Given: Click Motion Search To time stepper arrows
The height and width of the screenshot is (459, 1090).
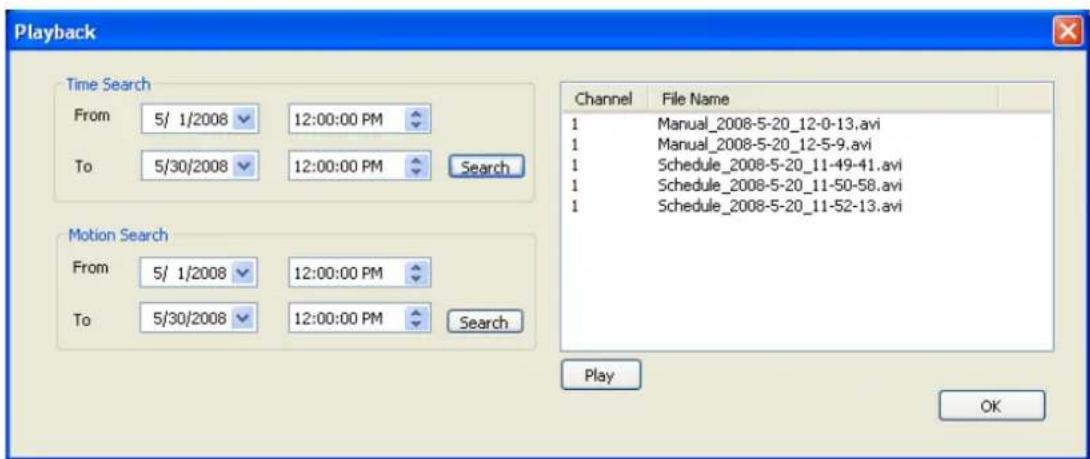Looking at the screenshot, I should click(417, 319).
